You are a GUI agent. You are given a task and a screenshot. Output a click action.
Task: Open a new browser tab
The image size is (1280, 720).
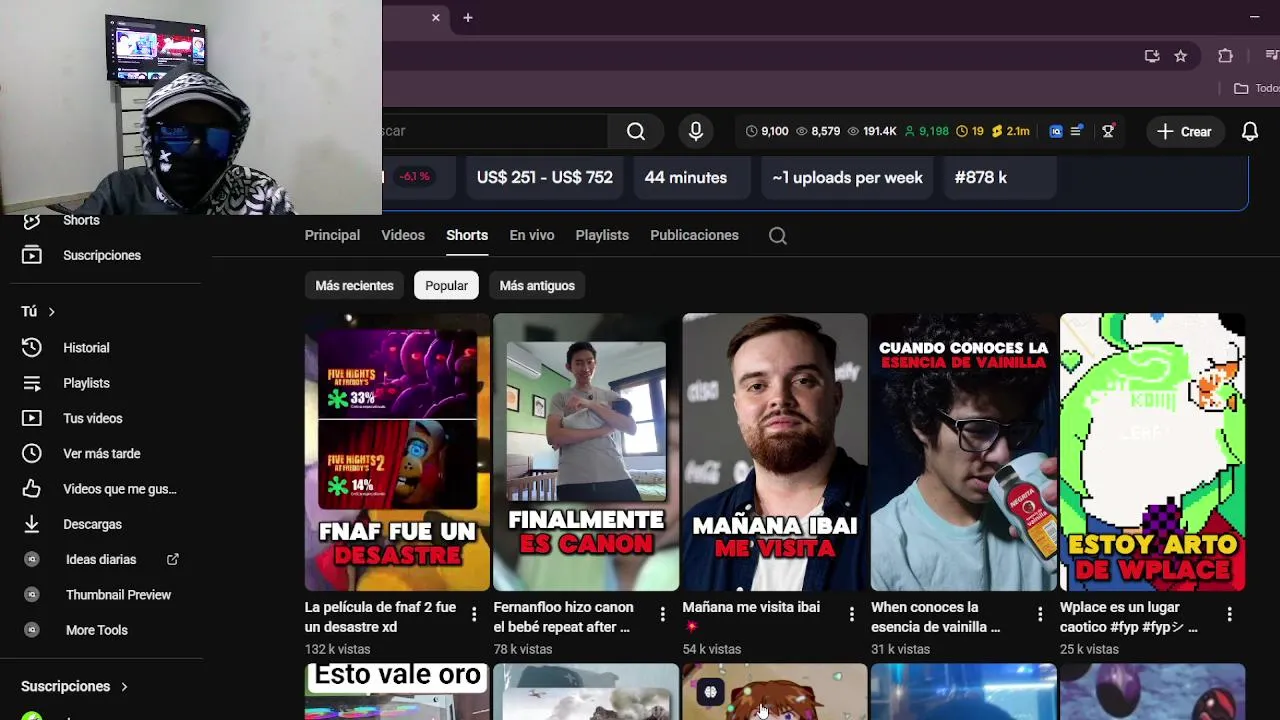click(468, 17)
